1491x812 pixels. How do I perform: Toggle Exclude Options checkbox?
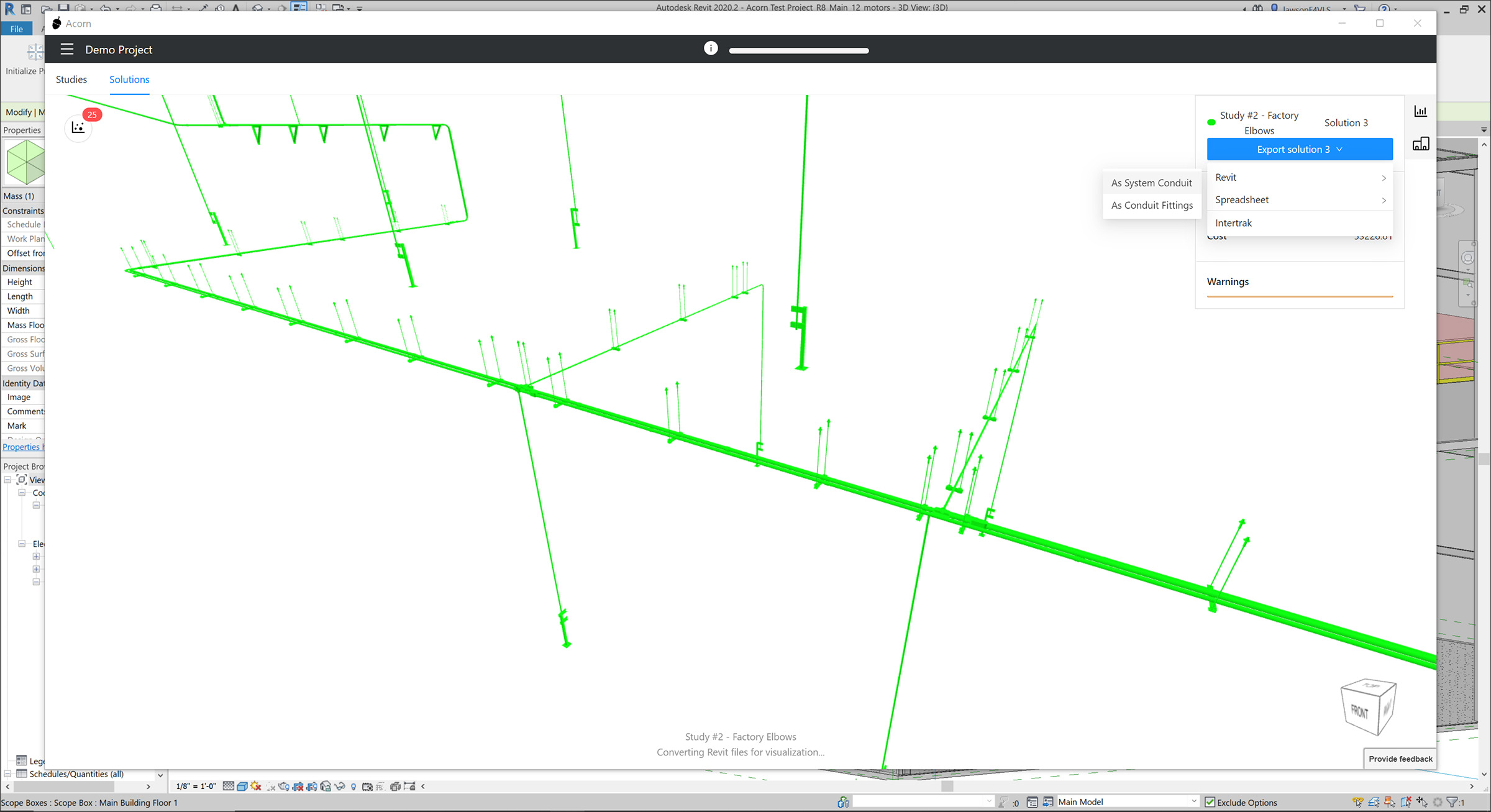(1210, 802)
